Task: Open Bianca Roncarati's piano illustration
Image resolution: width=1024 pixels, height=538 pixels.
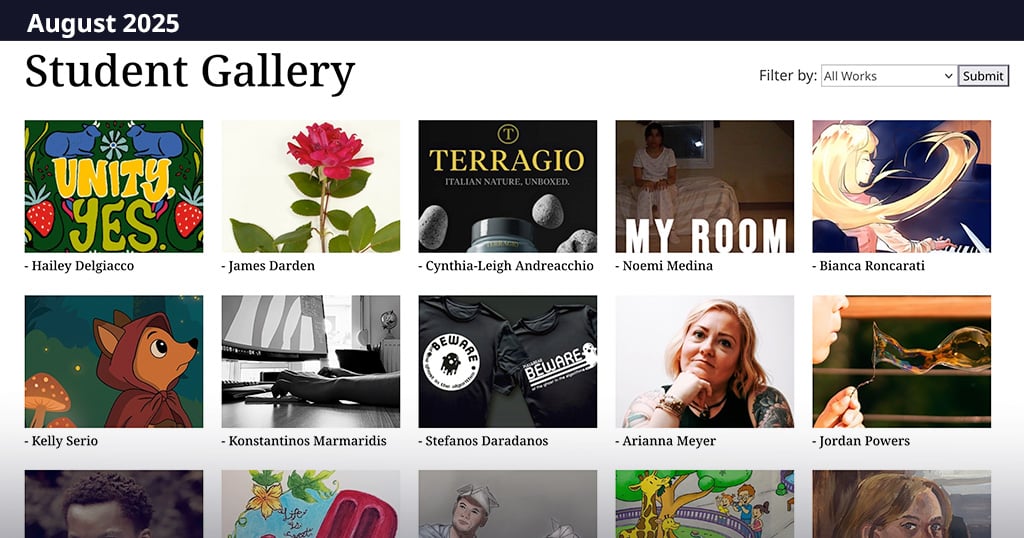Action: [x=901, y=186]
